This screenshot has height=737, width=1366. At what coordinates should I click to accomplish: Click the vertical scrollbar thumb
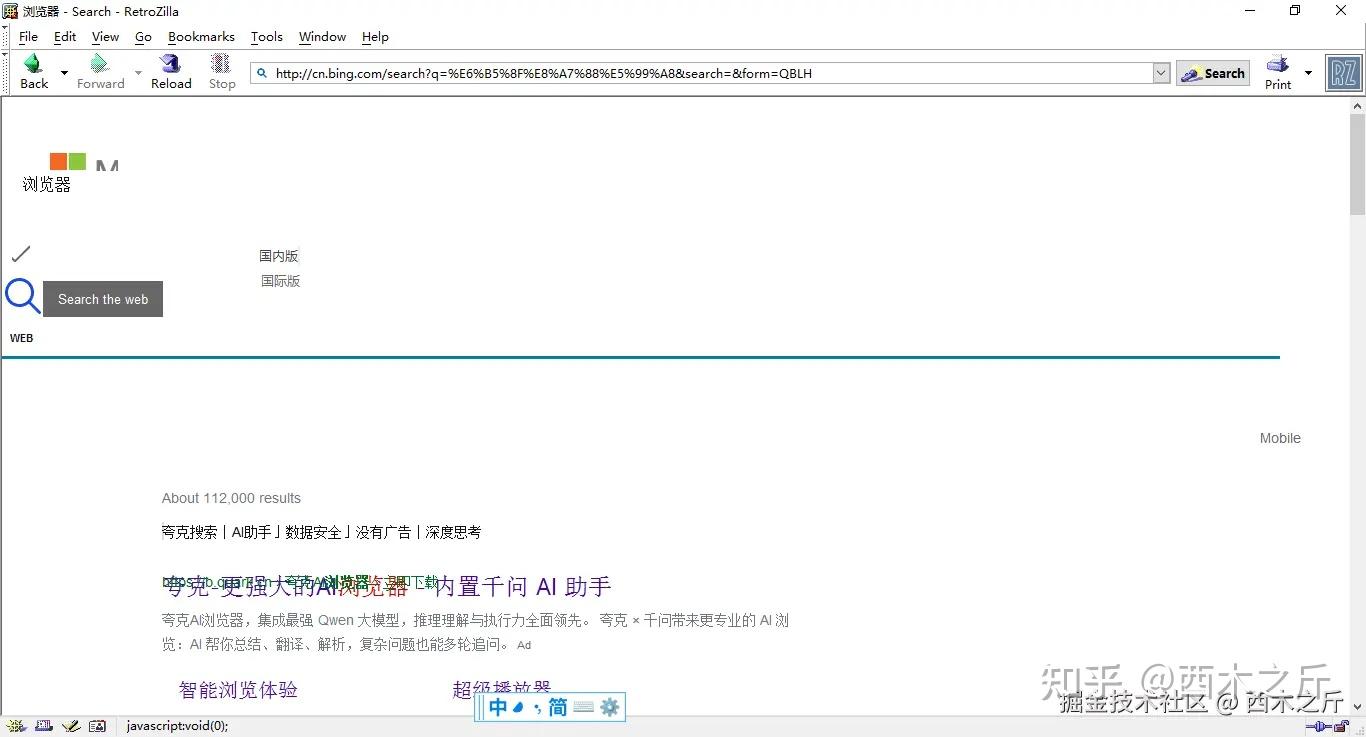coord(1357,166)
